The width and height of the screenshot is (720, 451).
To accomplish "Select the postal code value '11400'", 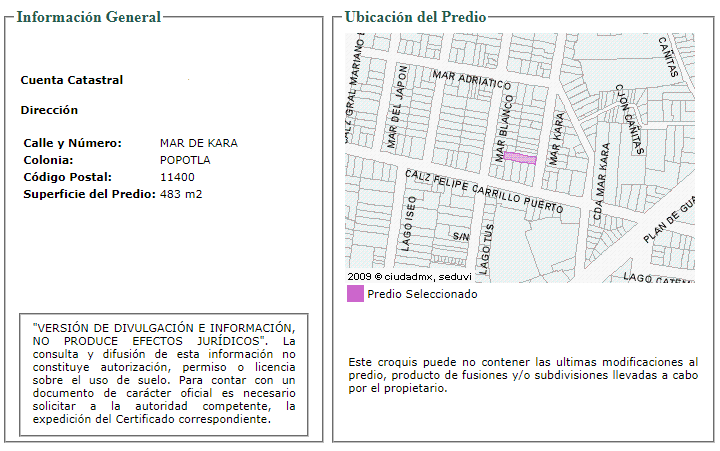I will [x=177, y=177].
